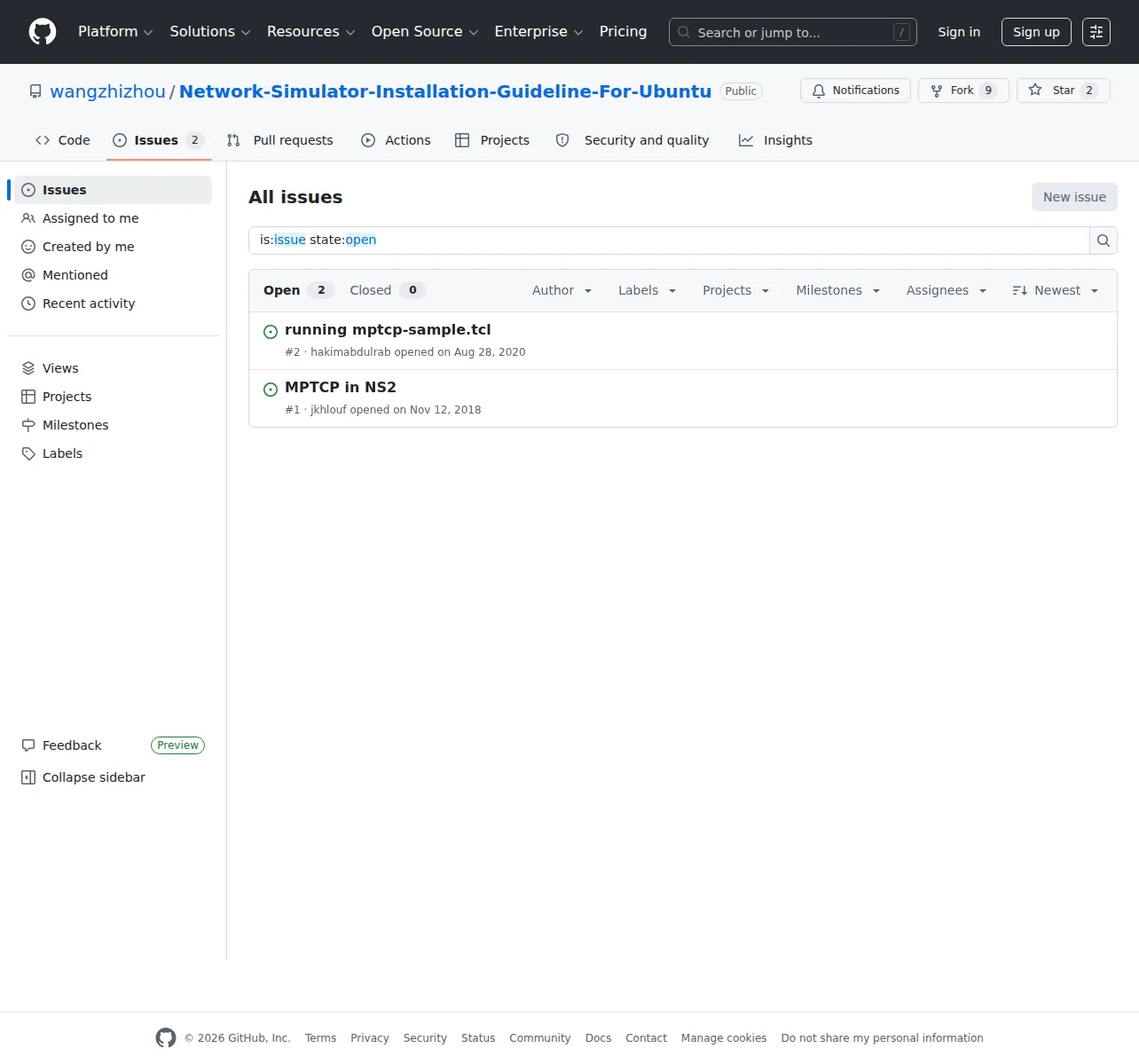Expand the Platform menu in header

[x=115, y=32]
